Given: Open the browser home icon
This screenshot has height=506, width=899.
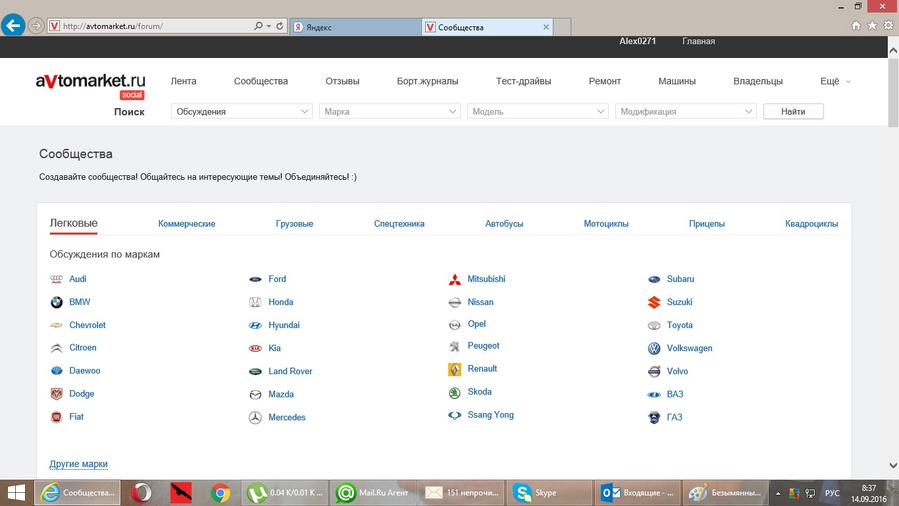Looking at the screenshot, I should coord(856,25).
